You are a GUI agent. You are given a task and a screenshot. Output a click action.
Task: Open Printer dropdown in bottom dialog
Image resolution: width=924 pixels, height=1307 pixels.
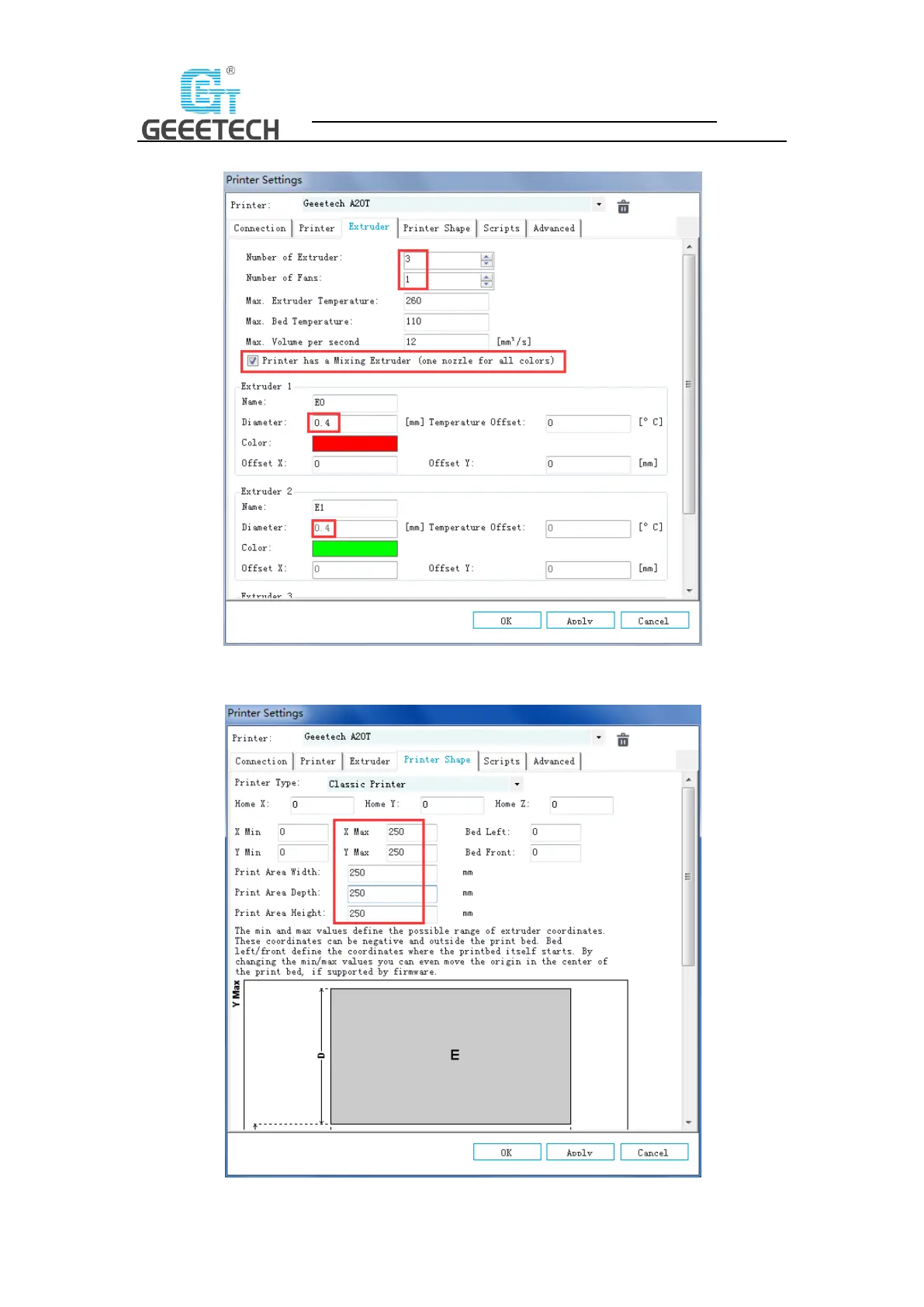click(x=599, y=737)
